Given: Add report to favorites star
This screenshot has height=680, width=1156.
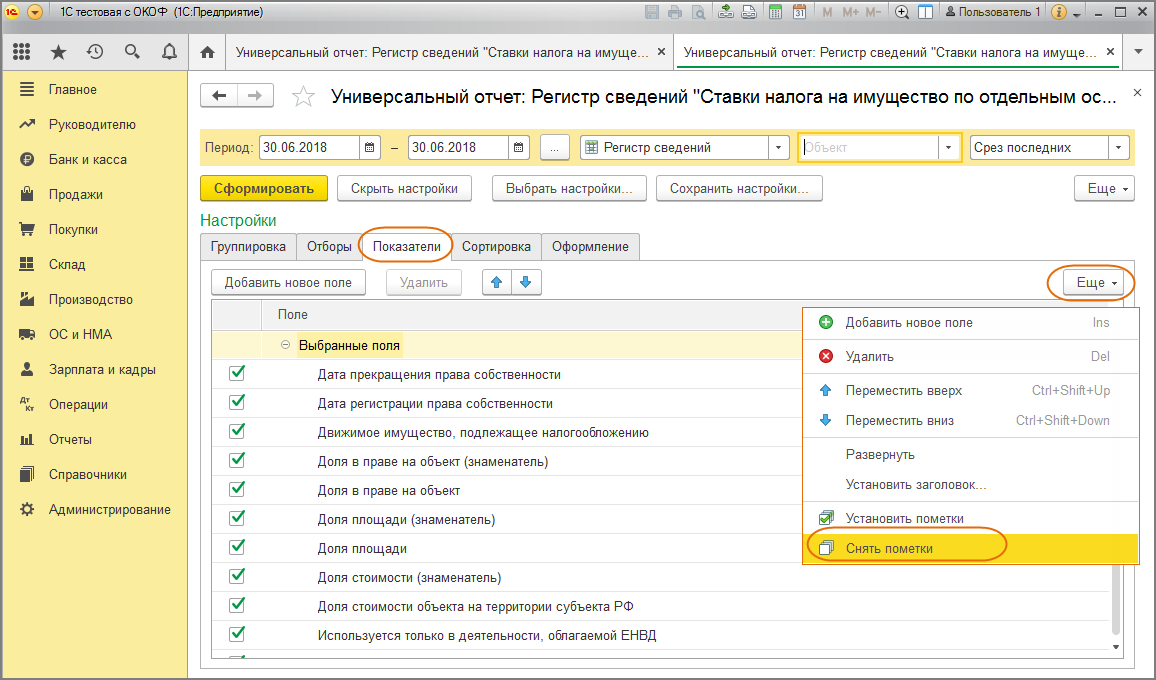Looking at the screenshot, I should (x=303, y=97).
